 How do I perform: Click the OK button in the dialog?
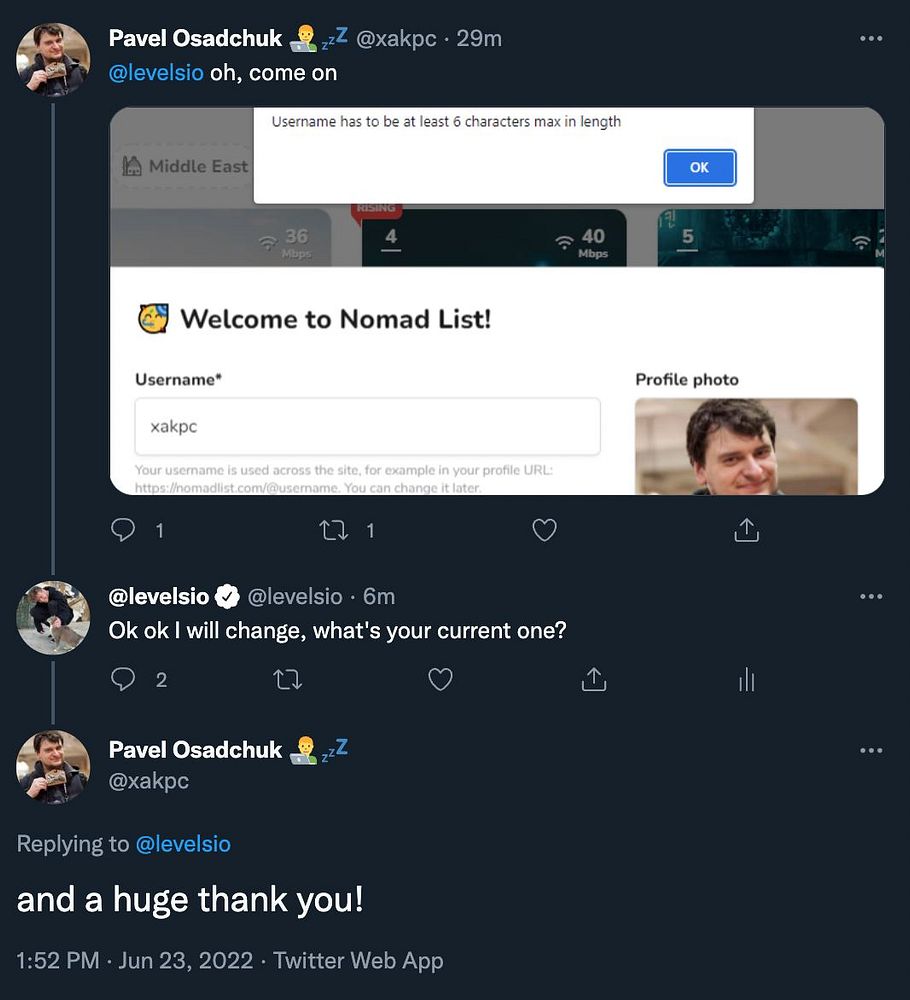699,167
